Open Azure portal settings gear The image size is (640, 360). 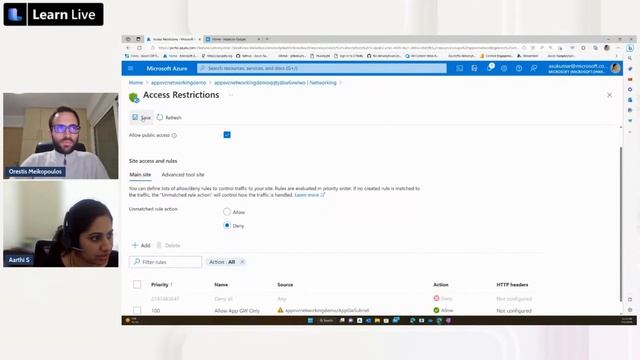pyautogui.click(x=504, y=68)
